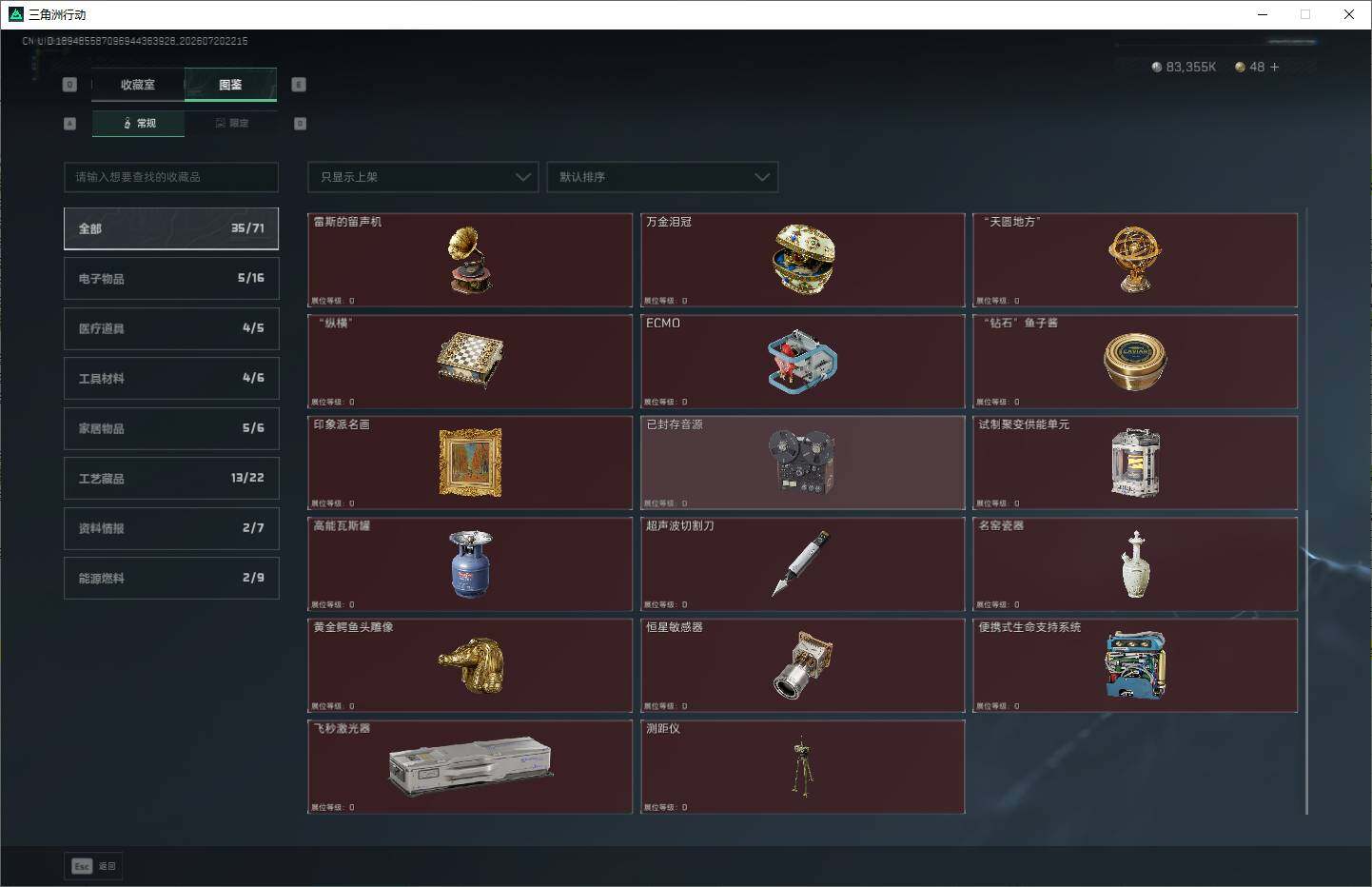Open the 已封存音源 tape recorder item
The image size is (1372, 887).
(x=802, y=463)
